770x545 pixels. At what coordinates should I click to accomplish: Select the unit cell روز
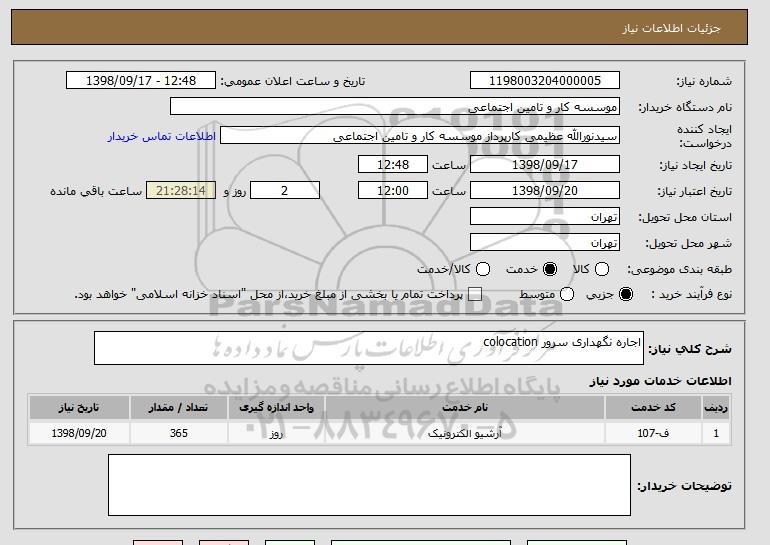(276, 433)
